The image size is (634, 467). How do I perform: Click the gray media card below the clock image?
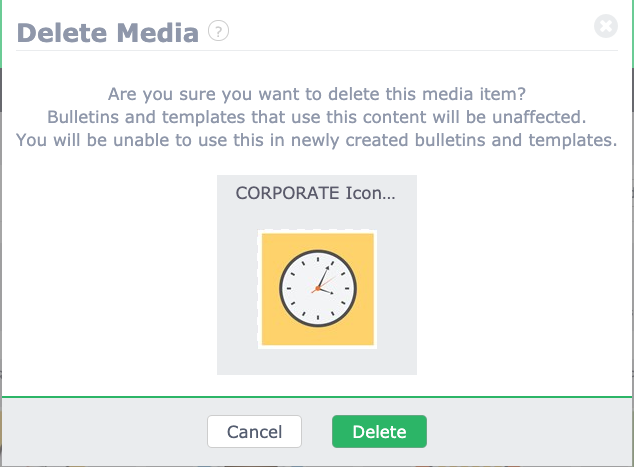click(317, 361)
